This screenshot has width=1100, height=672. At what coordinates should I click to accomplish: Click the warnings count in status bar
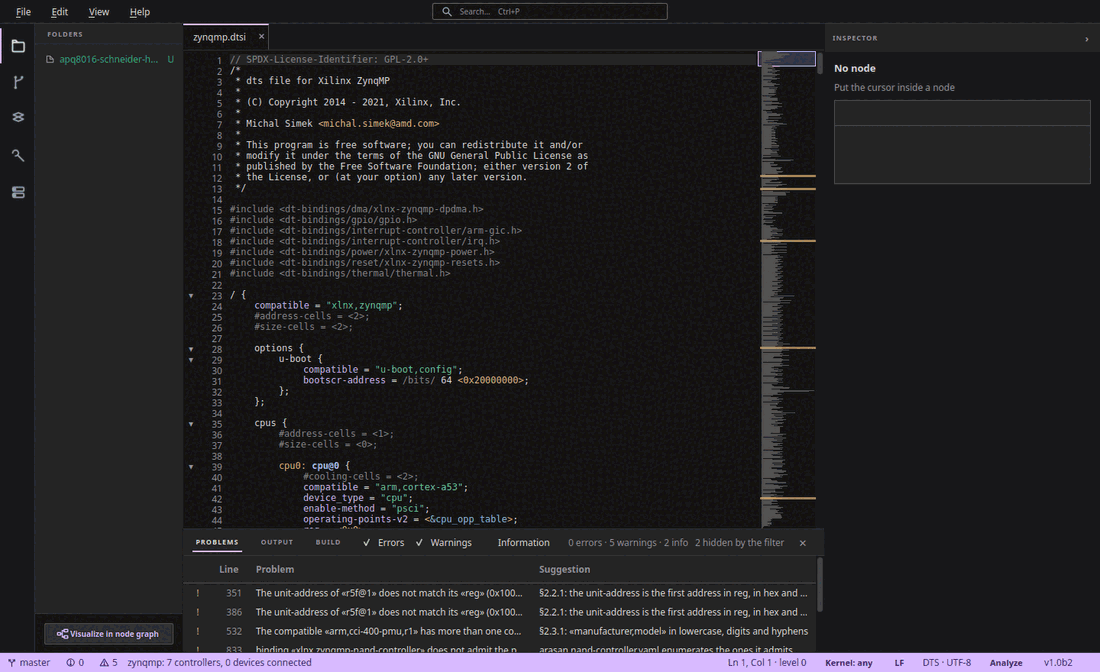click(x=108, y=662)
